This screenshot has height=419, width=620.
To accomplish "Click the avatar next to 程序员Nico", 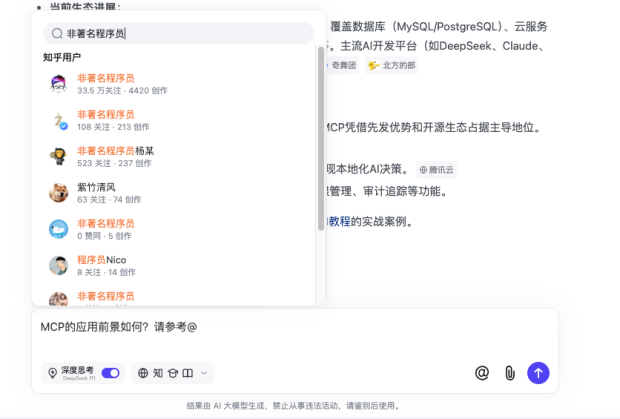I will [59, 266].
